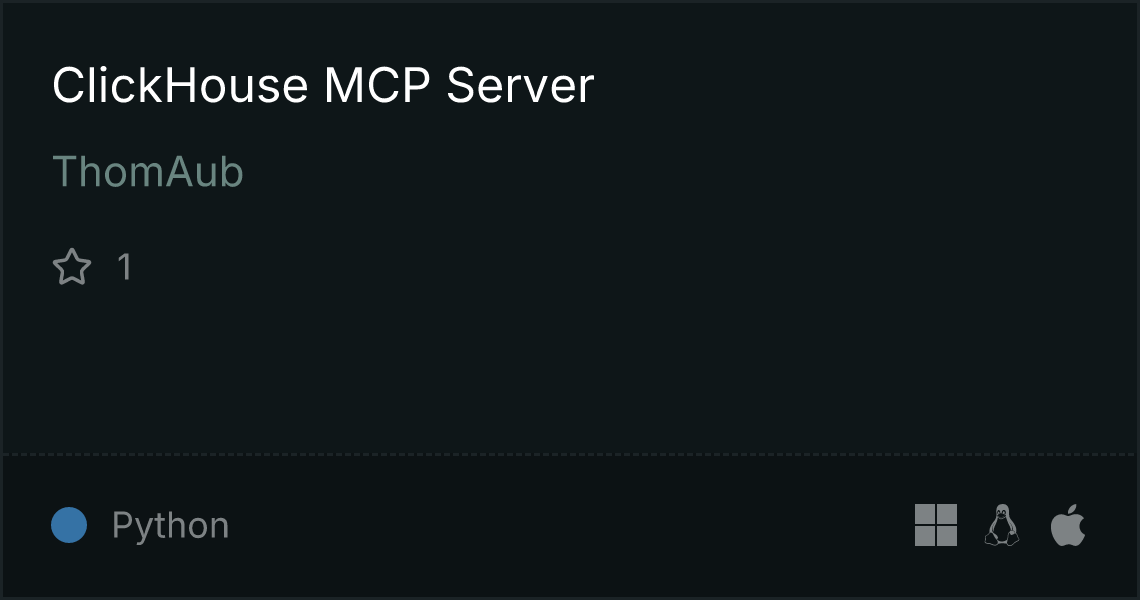Image resolution: width=1140 pixels, height=600 pixels.
Task: Click the Python language label
Action: [170, 525]
